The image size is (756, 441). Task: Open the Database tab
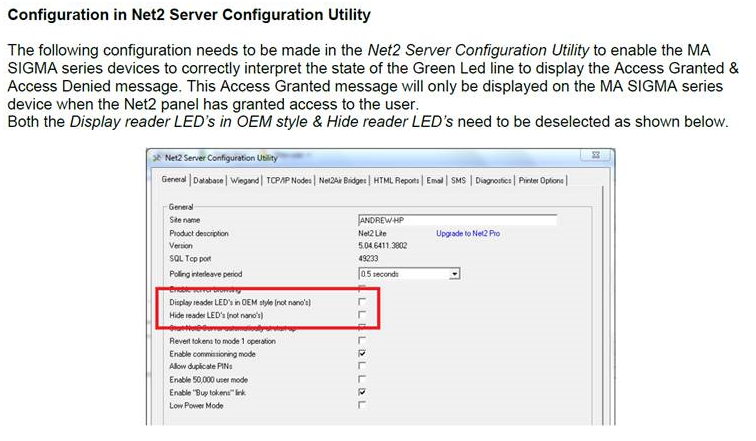208,181
